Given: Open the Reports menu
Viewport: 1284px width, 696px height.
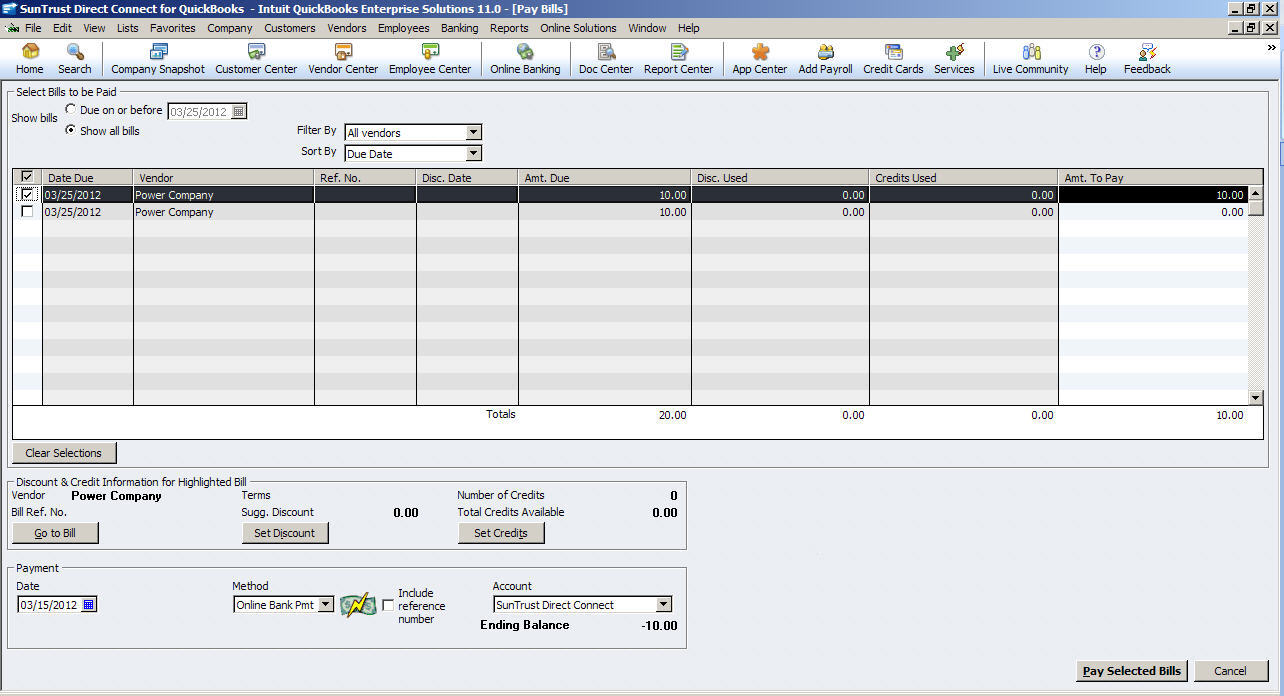Looking at the screenshot, I should coord(509,28).
